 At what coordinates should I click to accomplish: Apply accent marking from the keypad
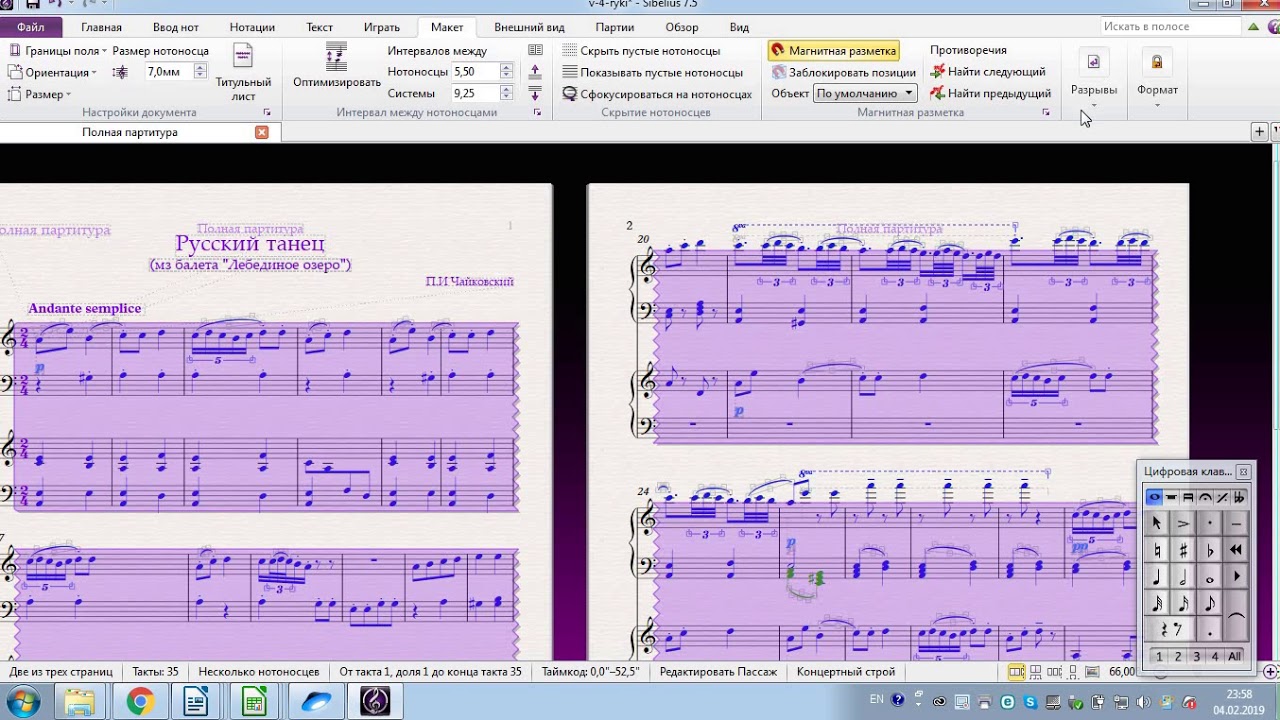tap(1183, 523)
